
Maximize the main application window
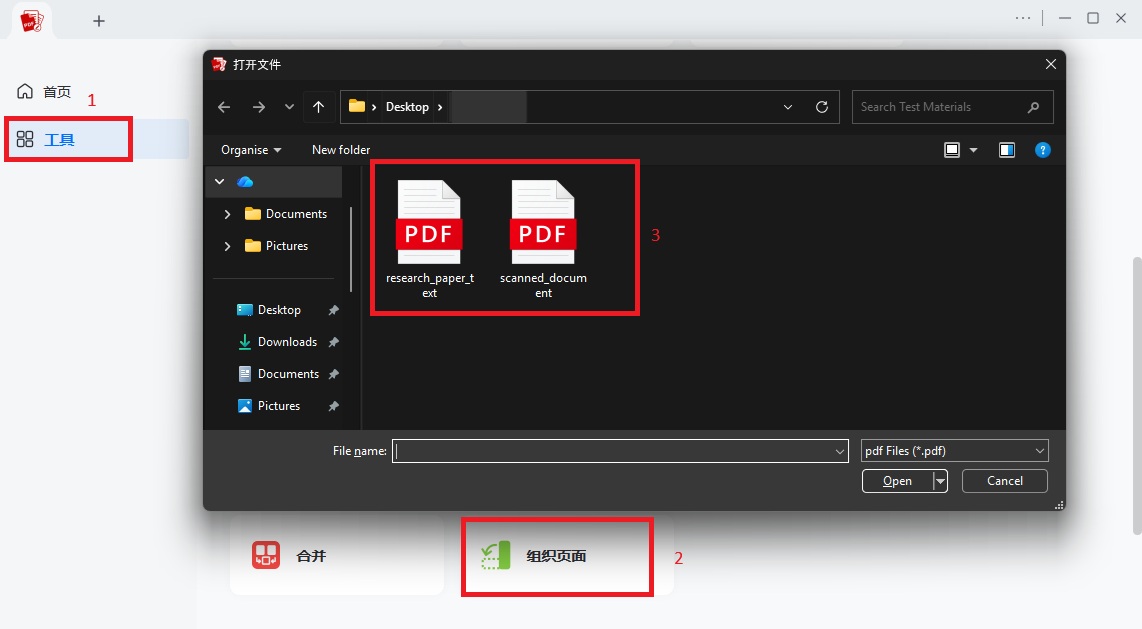pos(1092,18)
